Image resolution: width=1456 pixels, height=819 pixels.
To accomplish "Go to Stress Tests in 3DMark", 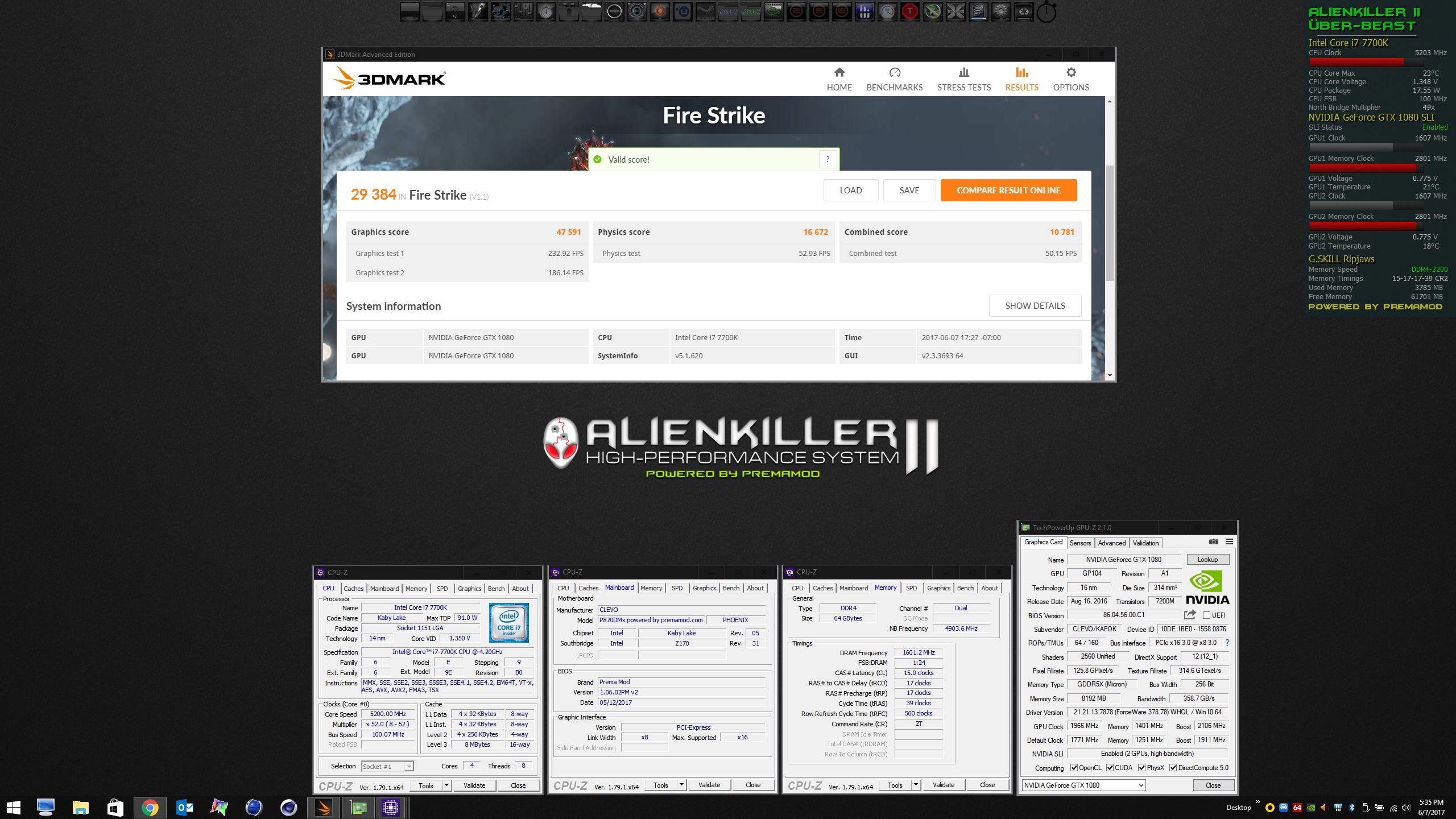I will (963, 79).
